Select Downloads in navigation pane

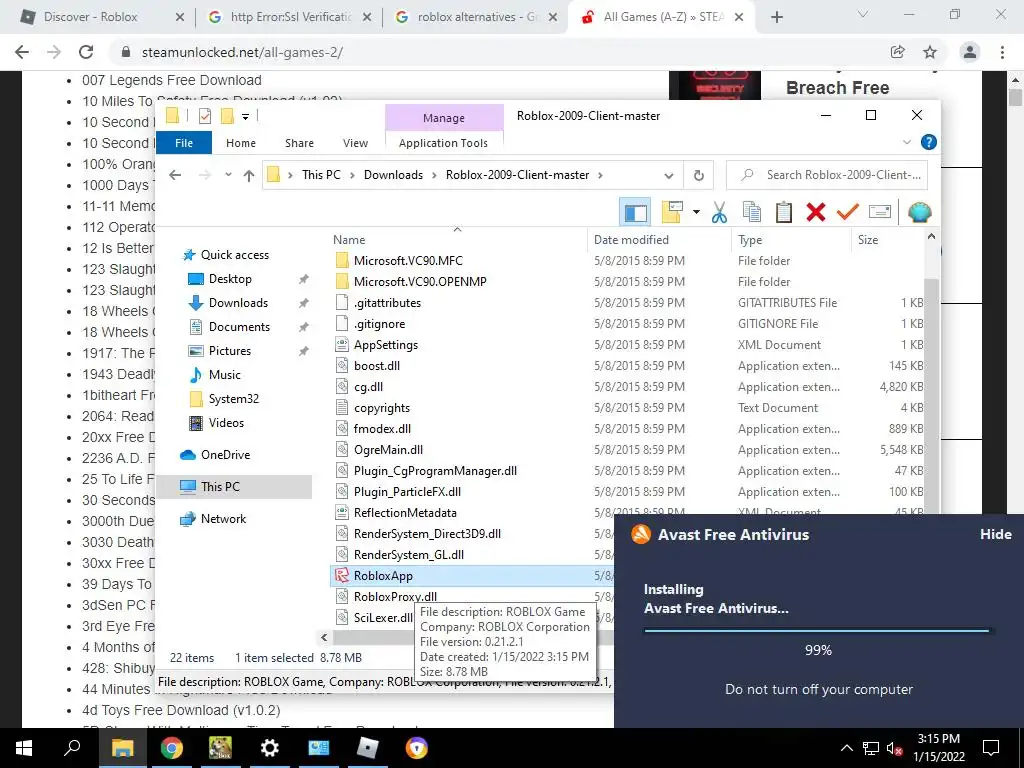click(x=238, y=303)
